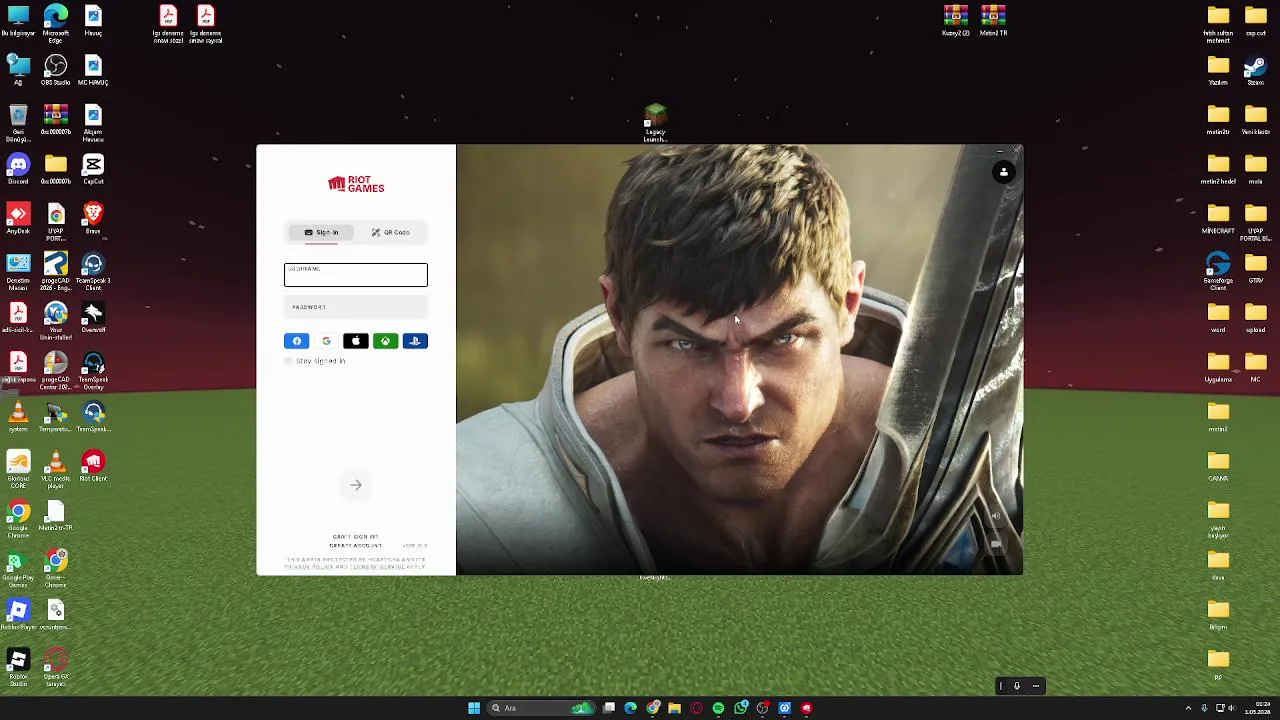Open Spotify from the taskbar

coord(718,708)
